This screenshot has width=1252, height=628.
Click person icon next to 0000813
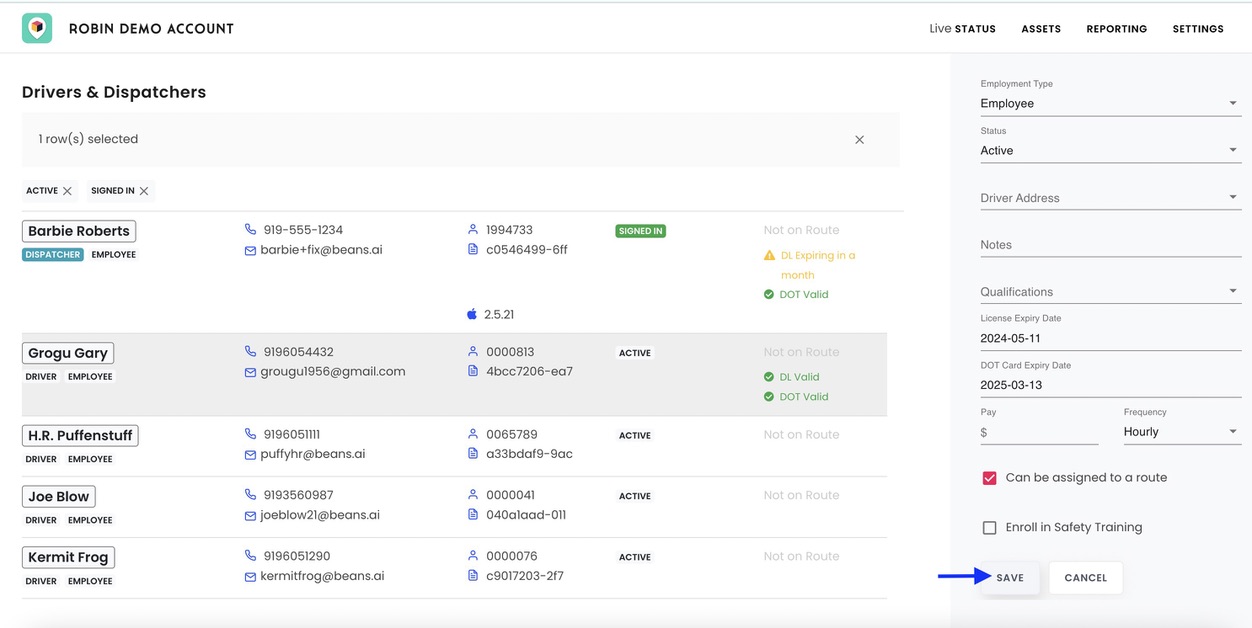pyautogui.click(x=473, y=351)
